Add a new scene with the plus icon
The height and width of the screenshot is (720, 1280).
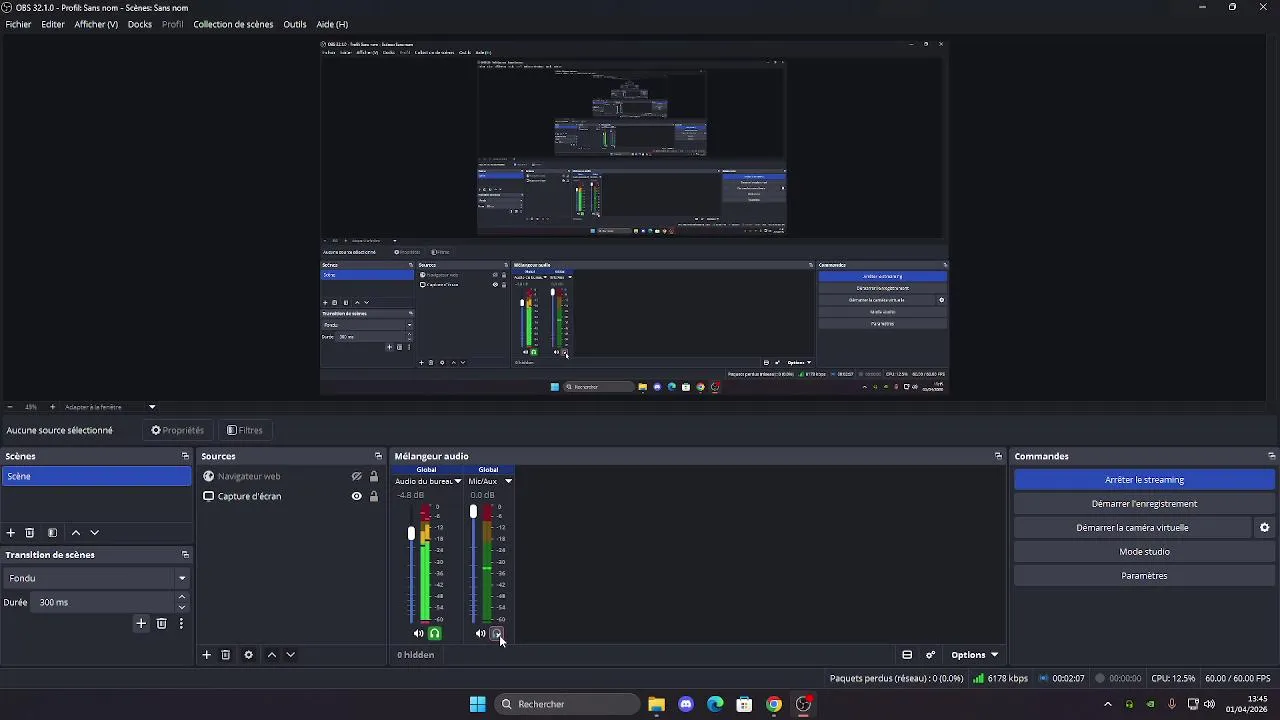11,533
